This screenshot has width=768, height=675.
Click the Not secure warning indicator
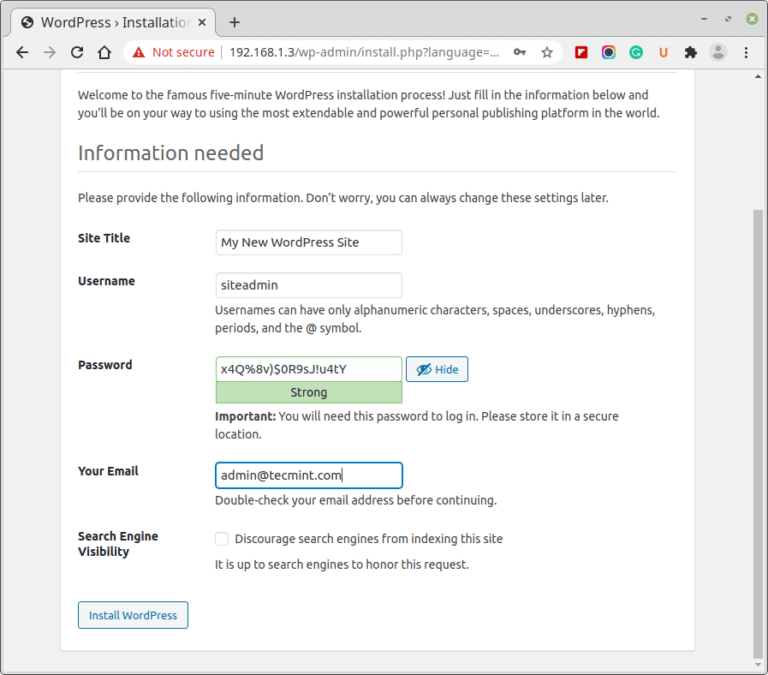pos(173,52)
